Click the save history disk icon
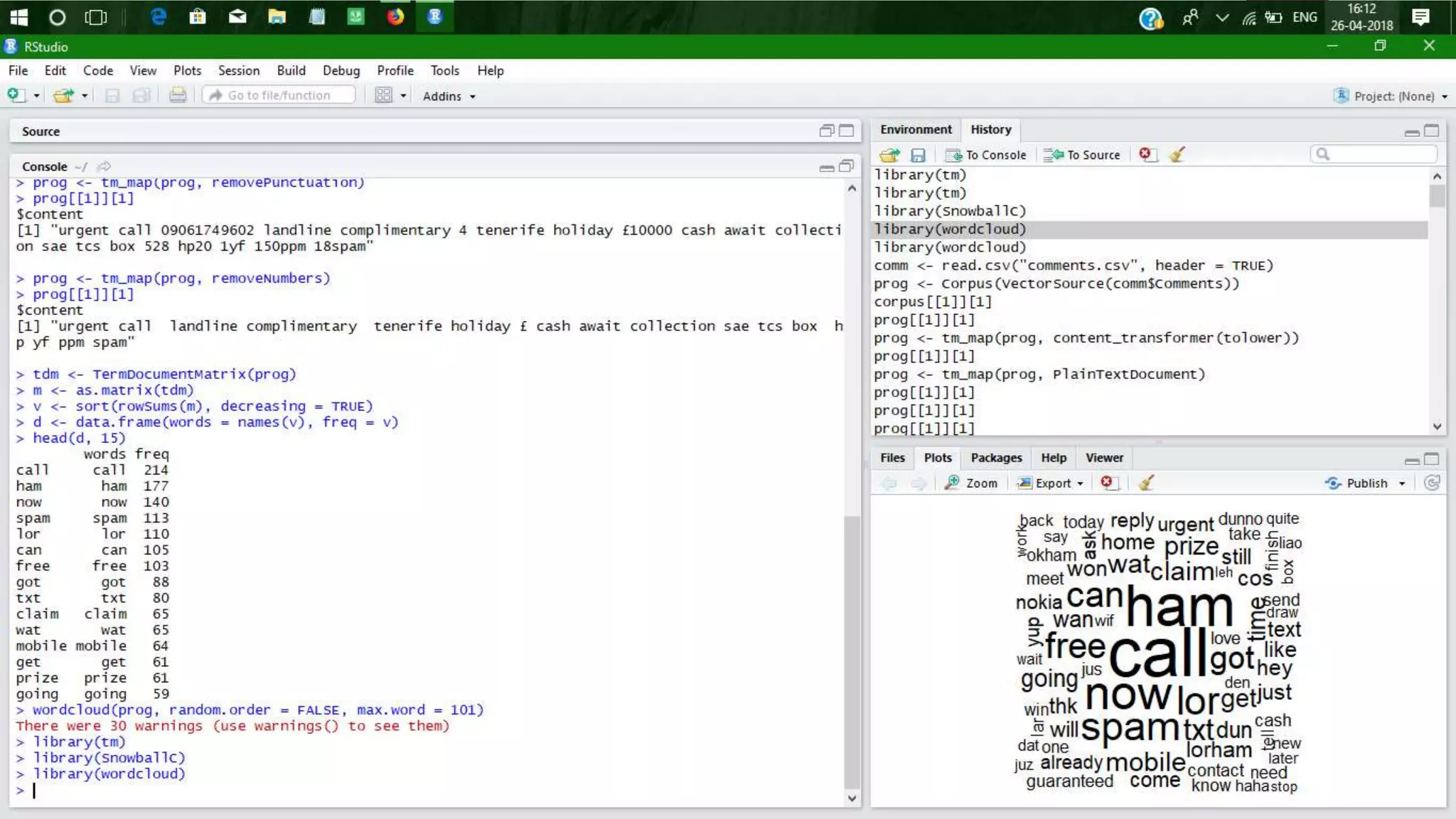 (x=918, y=155)
